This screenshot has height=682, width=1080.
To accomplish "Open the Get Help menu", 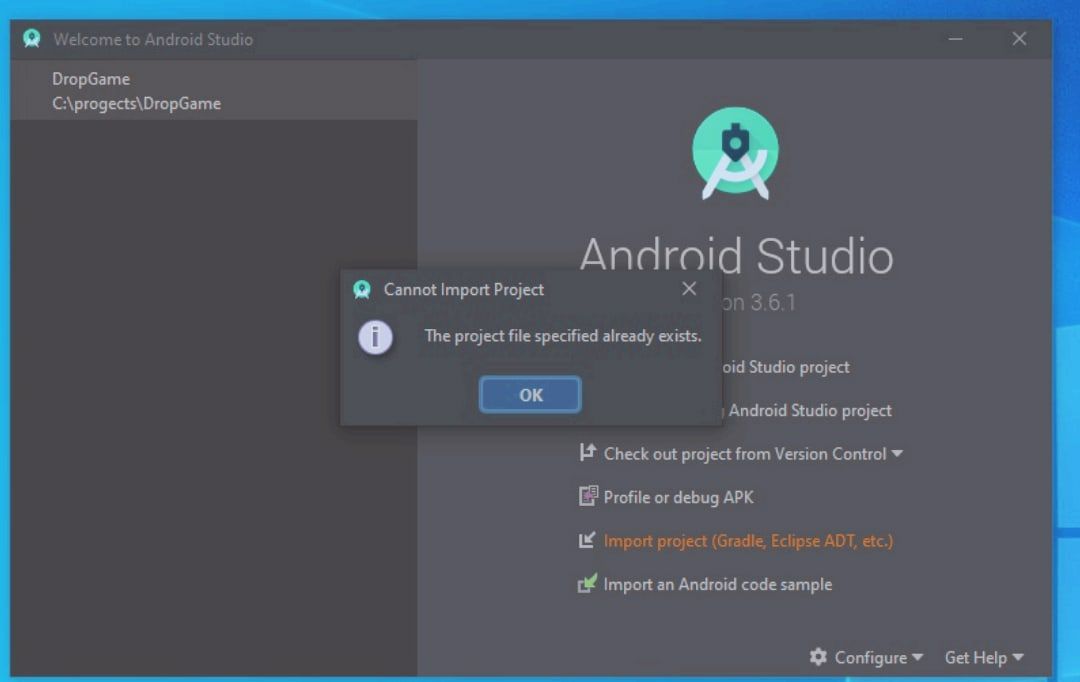I will [x=984, y=658].
